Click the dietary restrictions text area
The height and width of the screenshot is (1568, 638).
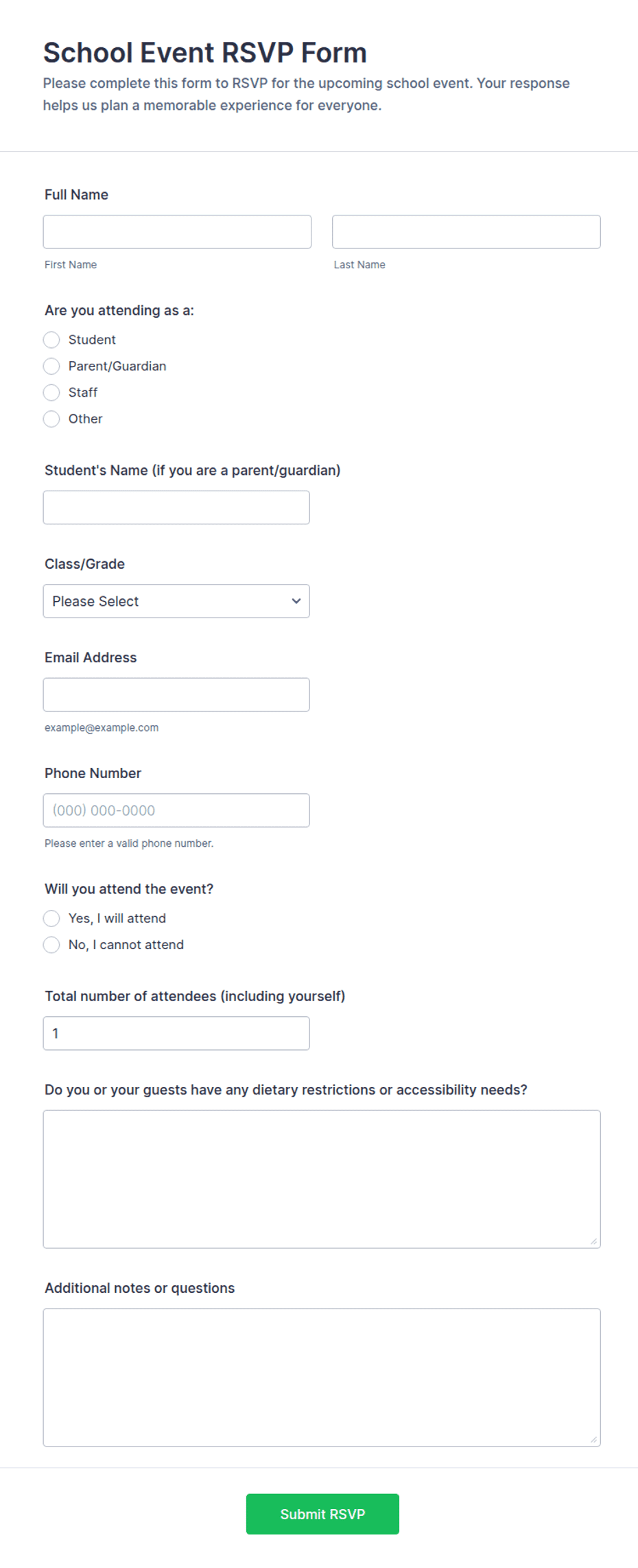(322, 1179)
